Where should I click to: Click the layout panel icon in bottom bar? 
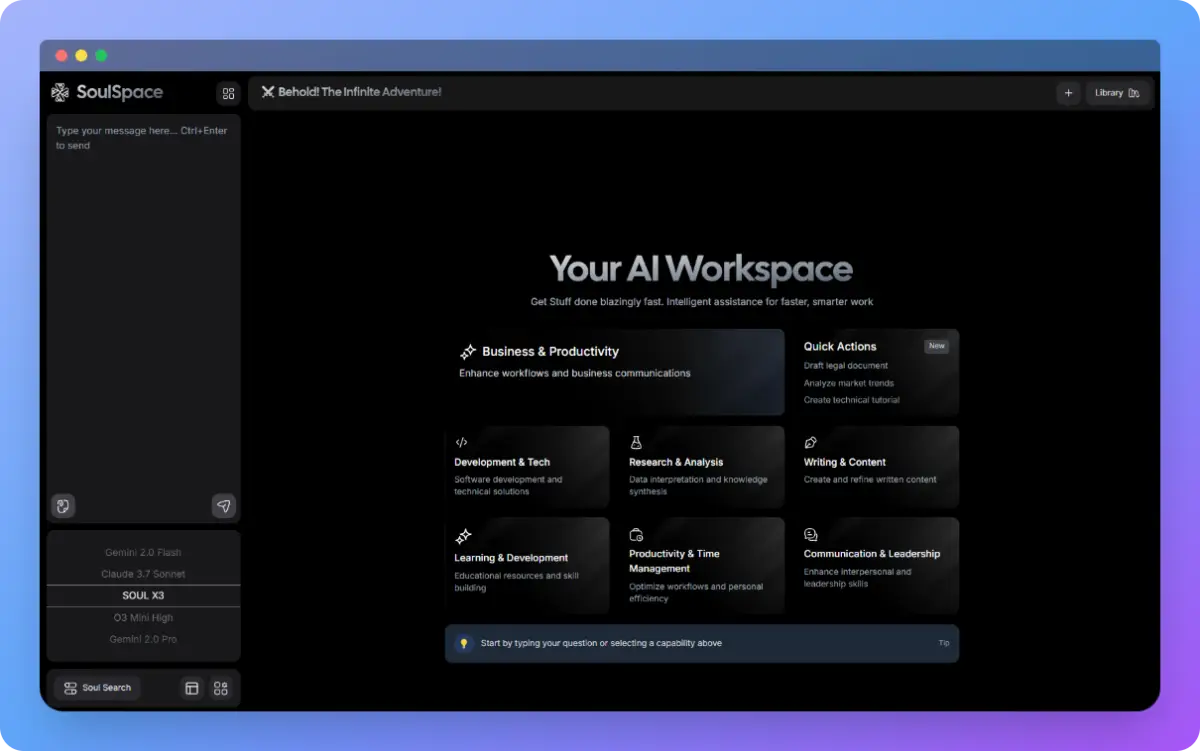point(192,688)
